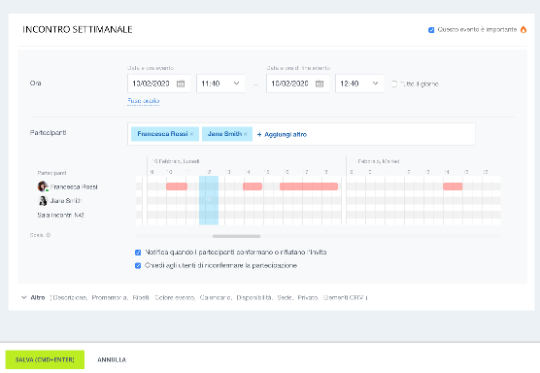Open the Promemoria option in Altro

109,298
